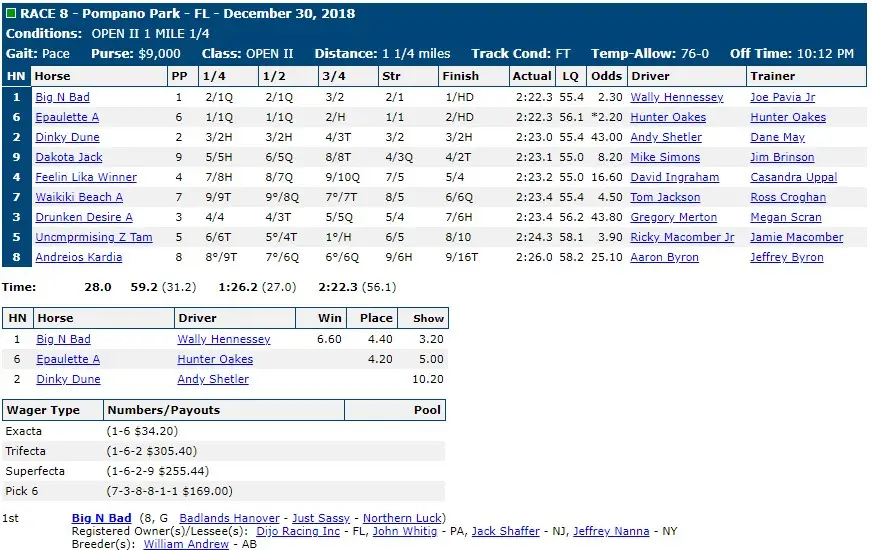Open sire Badlands Hanover link
This screenshot has width=872, height=550.
(229, 518)
